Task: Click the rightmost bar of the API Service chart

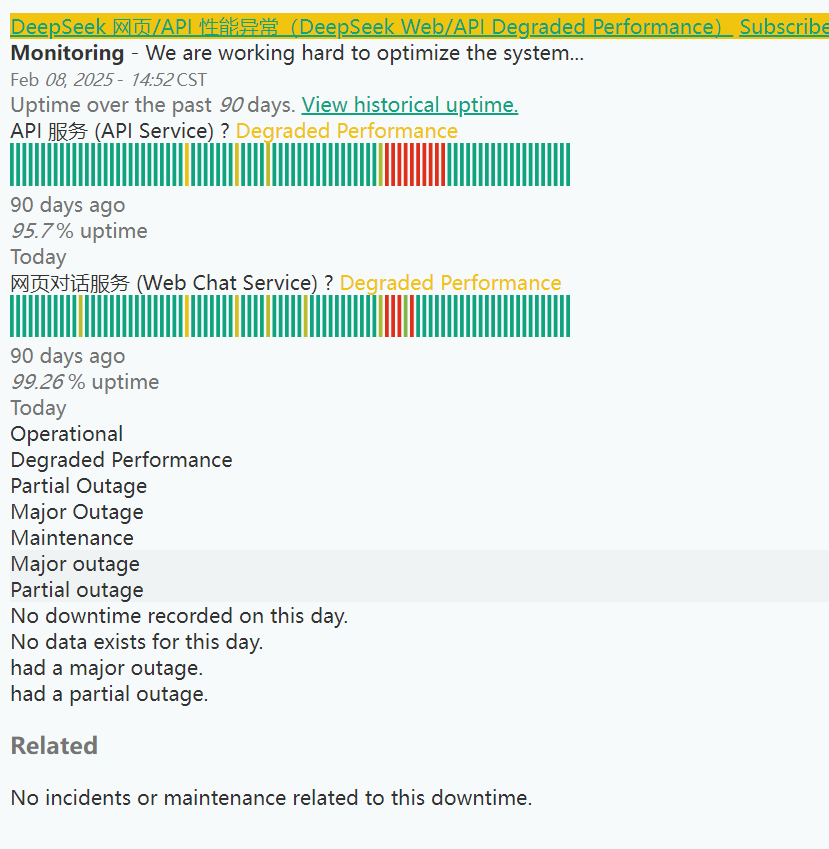Action: (x=567, y=164)
